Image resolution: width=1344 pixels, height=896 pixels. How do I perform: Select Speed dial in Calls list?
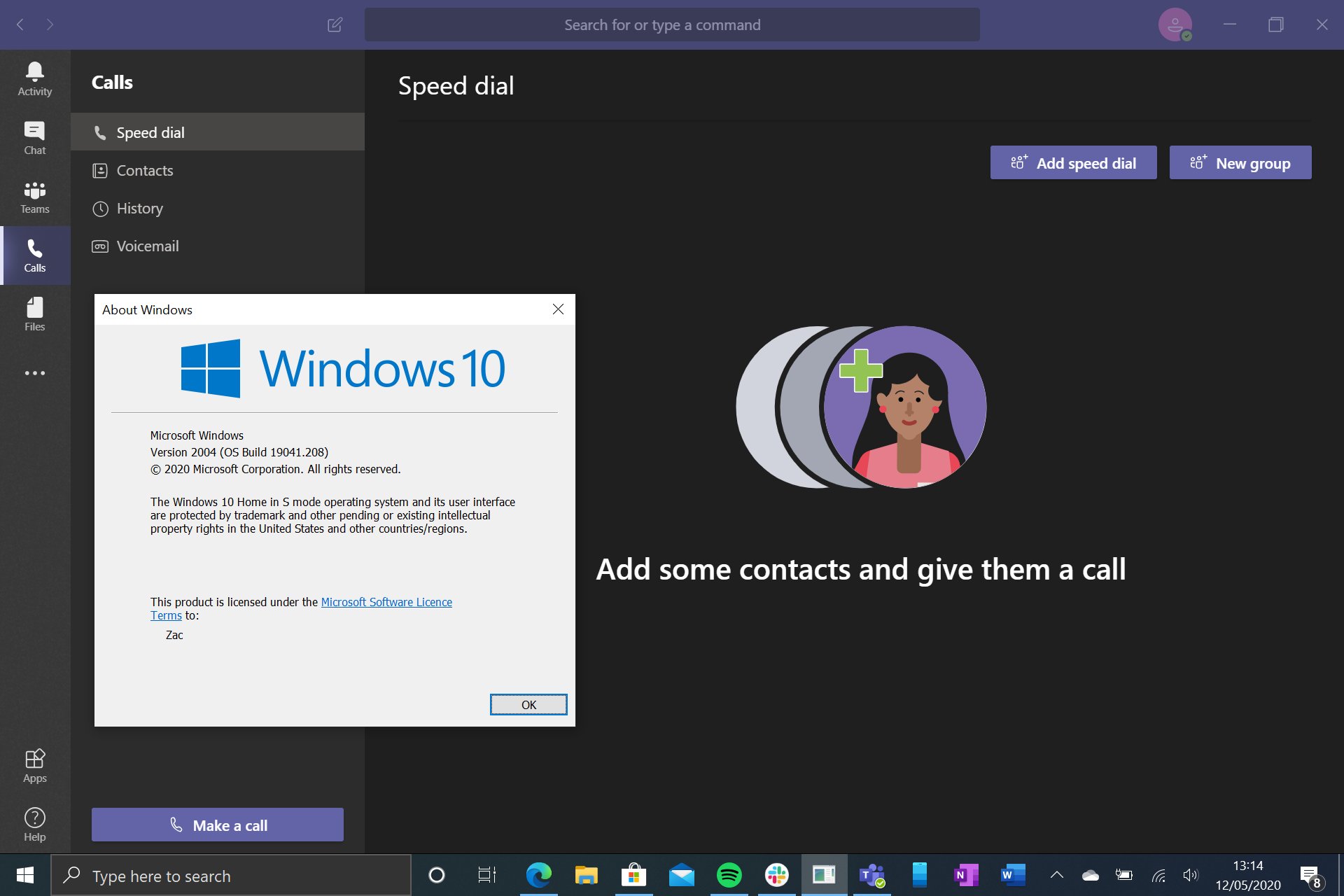coord(218,132)
